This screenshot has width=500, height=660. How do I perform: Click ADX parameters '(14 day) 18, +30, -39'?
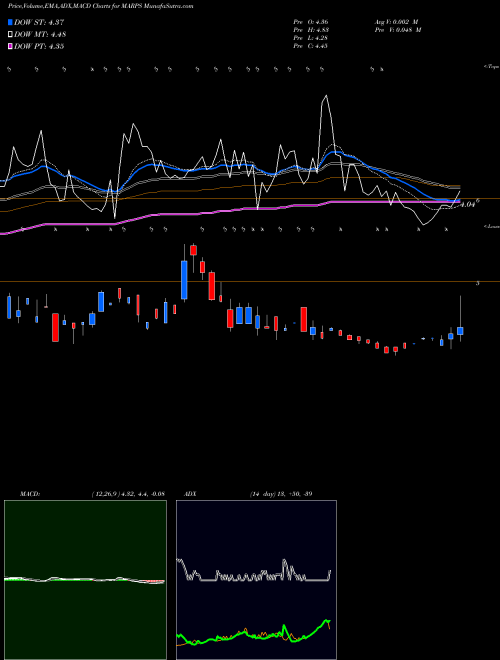point(281,494)
